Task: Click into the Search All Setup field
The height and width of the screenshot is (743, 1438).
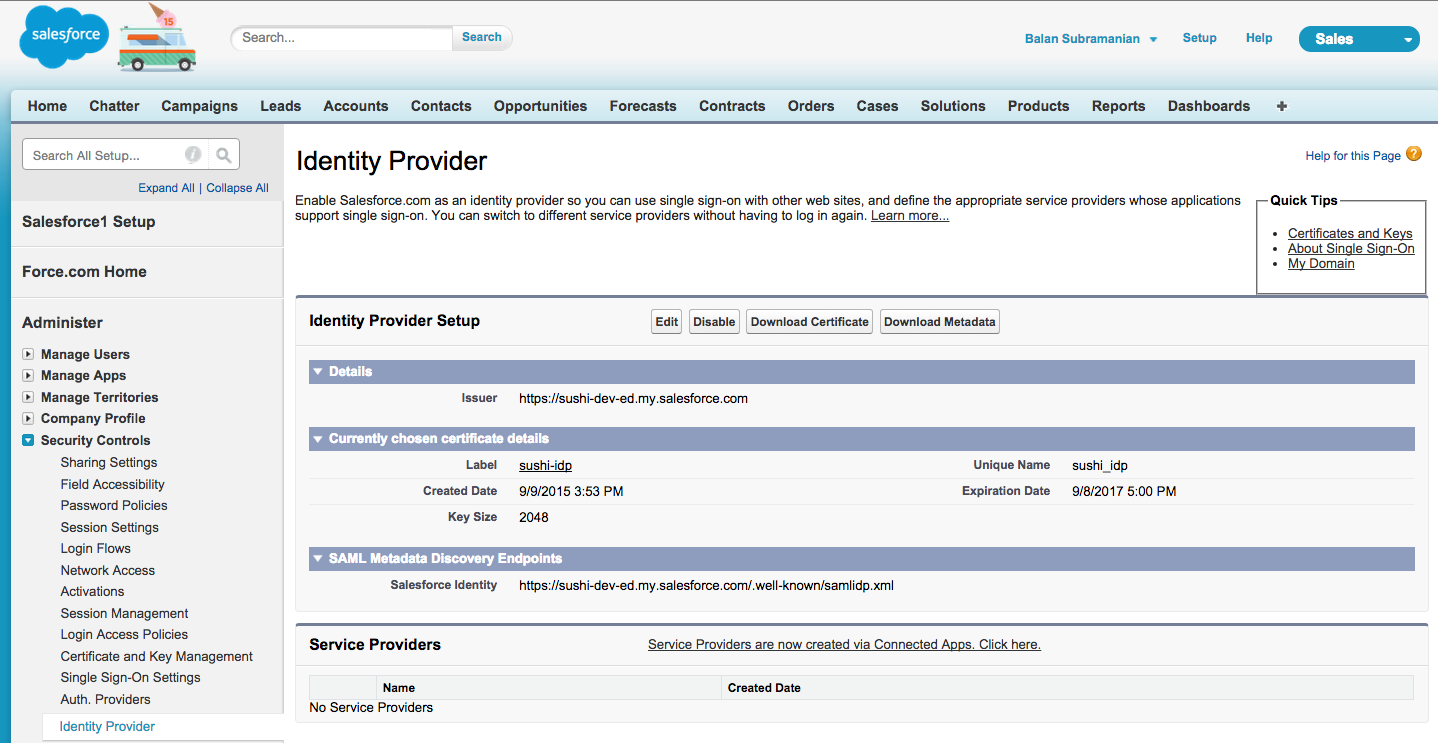Action: coord(105,155)
